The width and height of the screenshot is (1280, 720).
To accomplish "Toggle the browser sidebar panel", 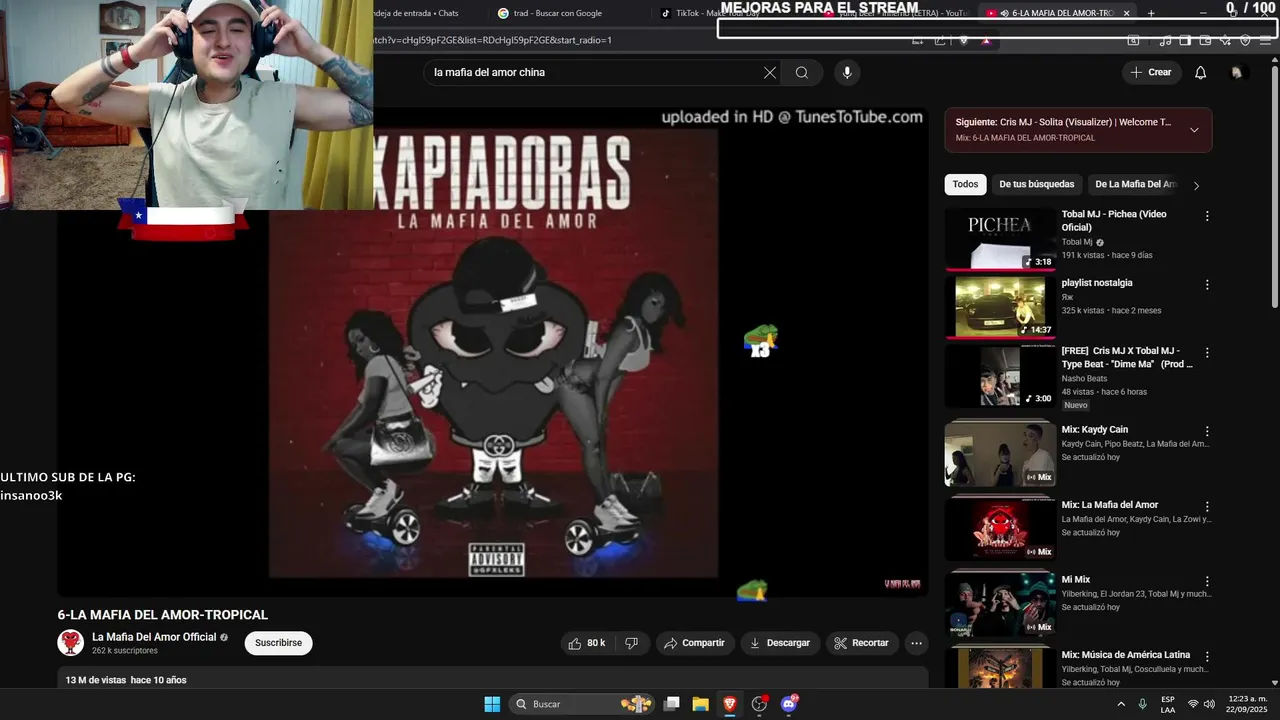I will point(1185,40).
